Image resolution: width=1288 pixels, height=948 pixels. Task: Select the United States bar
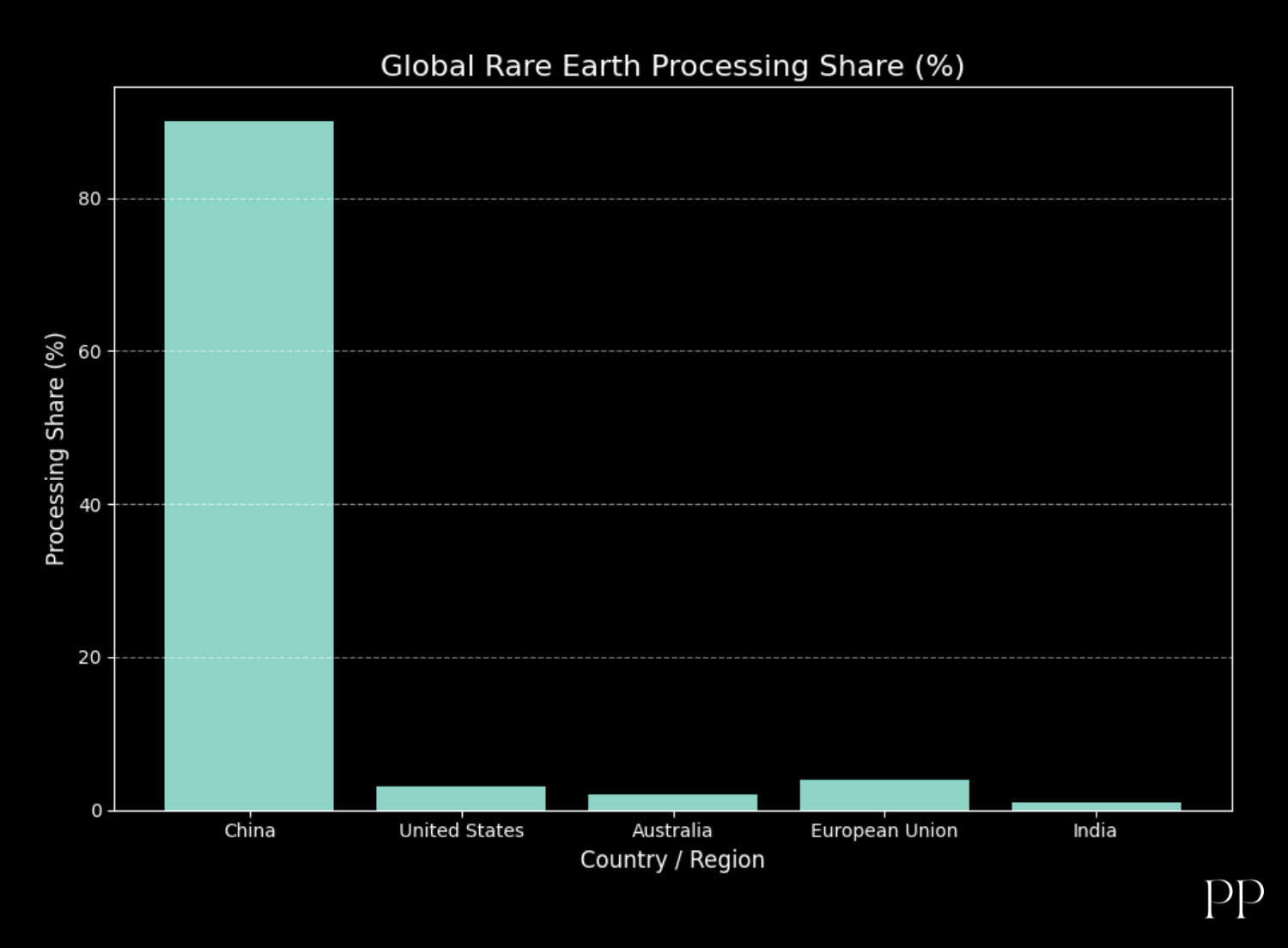tap(461, 799)
